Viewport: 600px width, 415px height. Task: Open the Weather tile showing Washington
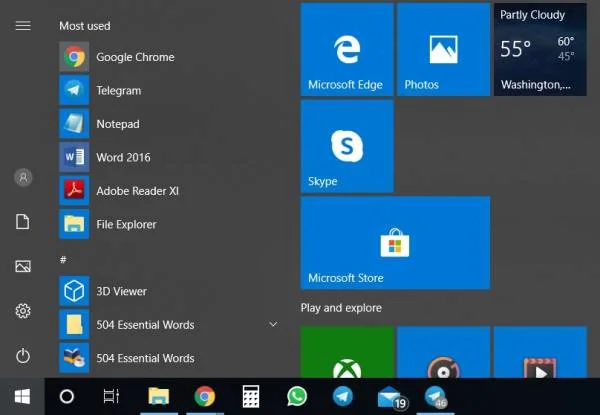click(540, 49)
